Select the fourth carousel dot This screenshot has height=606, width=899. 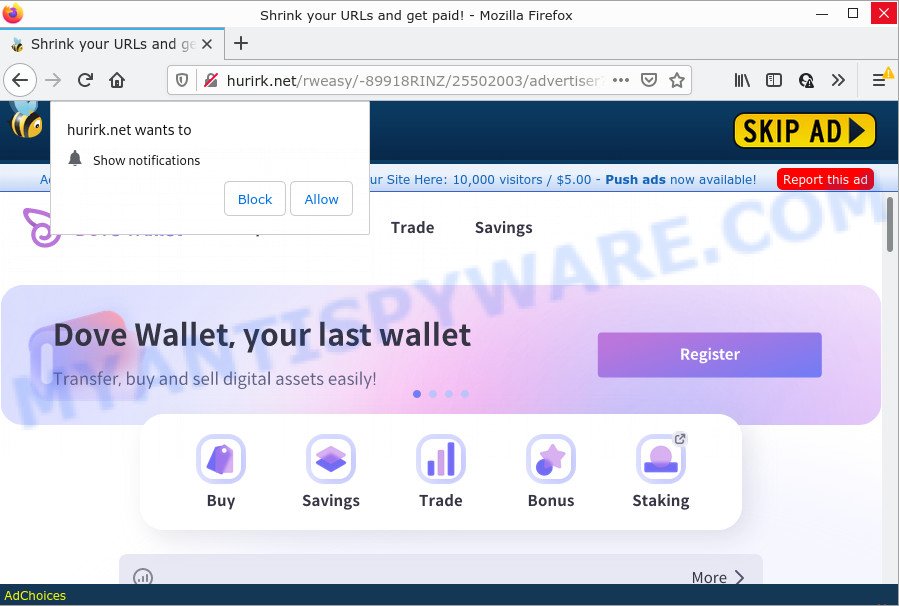click(x=465, y=394)
